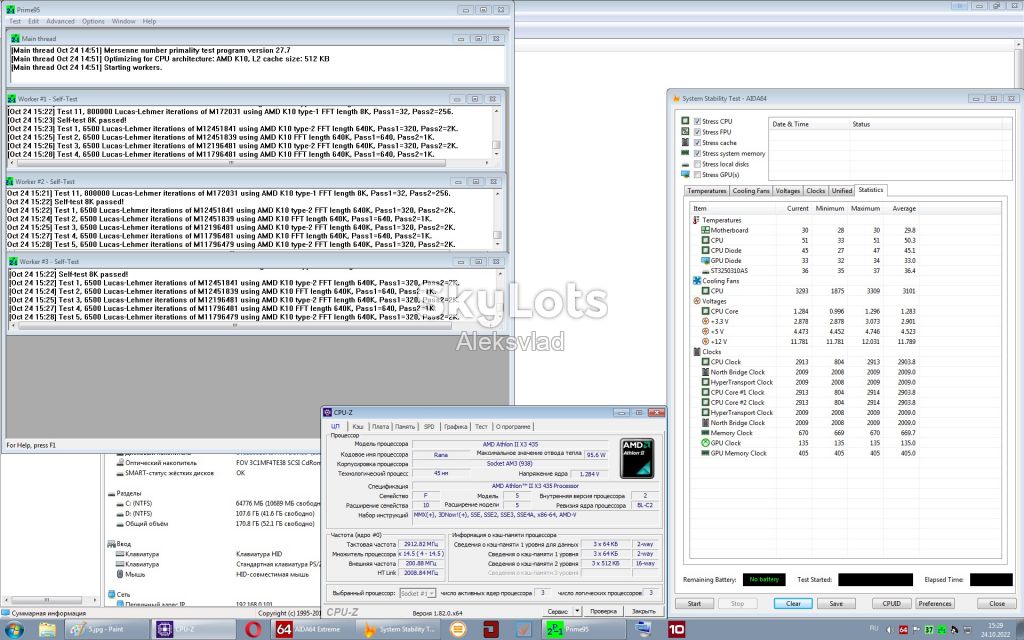Viewport: 1024px width, 640px height.
Task: Click the dark red square taskbar icon
Action: (x=491, y=630)
